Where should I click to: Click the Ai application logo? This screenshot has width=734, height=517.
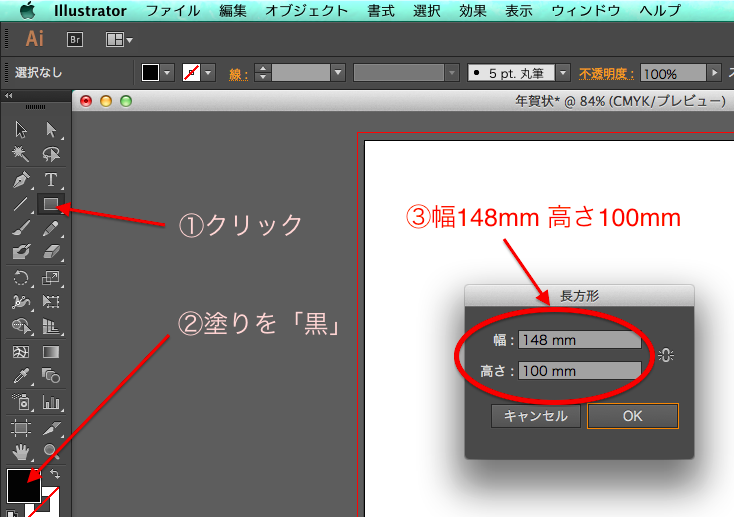tap(35, 39)
